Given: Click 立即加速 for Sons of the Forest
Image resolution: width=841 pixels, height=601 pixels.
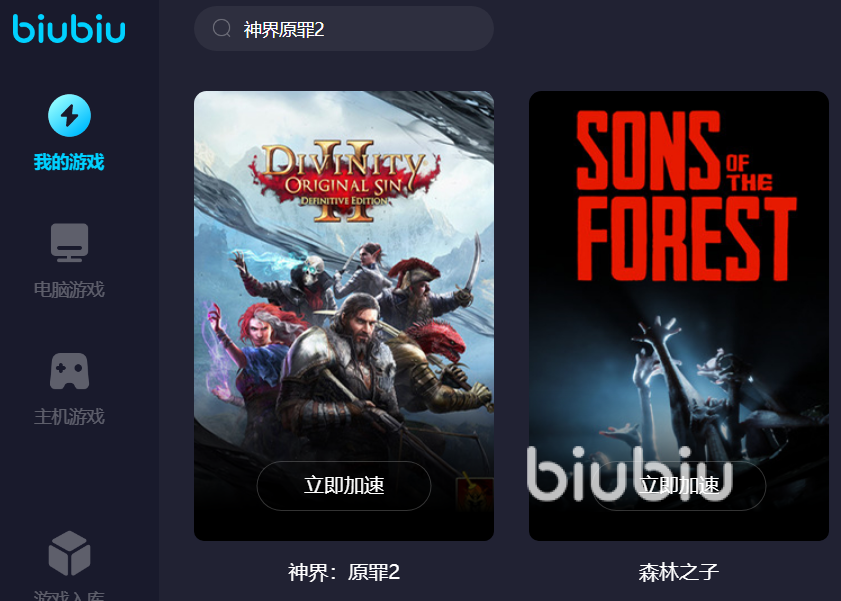Looking at the screenshot, I should point(679,486).
